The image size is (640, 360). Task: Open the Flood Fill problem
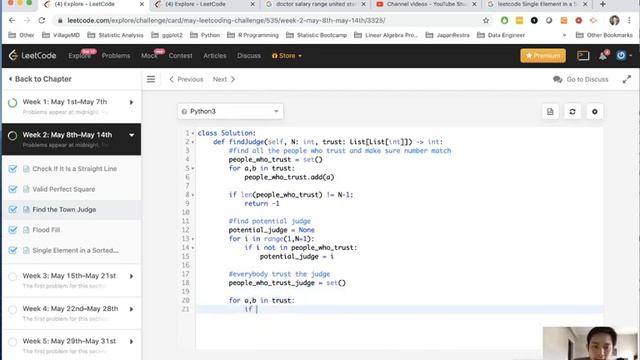pyautogui.click(x=46, y=230)
